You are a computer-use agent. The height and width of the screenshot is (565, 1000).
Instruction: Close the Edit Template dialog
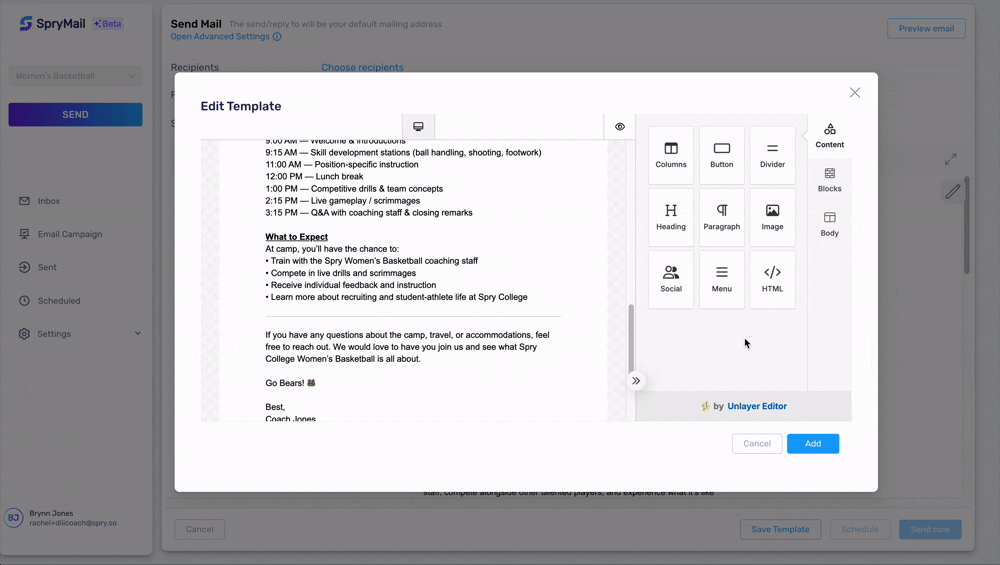click(x=855, y=92)
